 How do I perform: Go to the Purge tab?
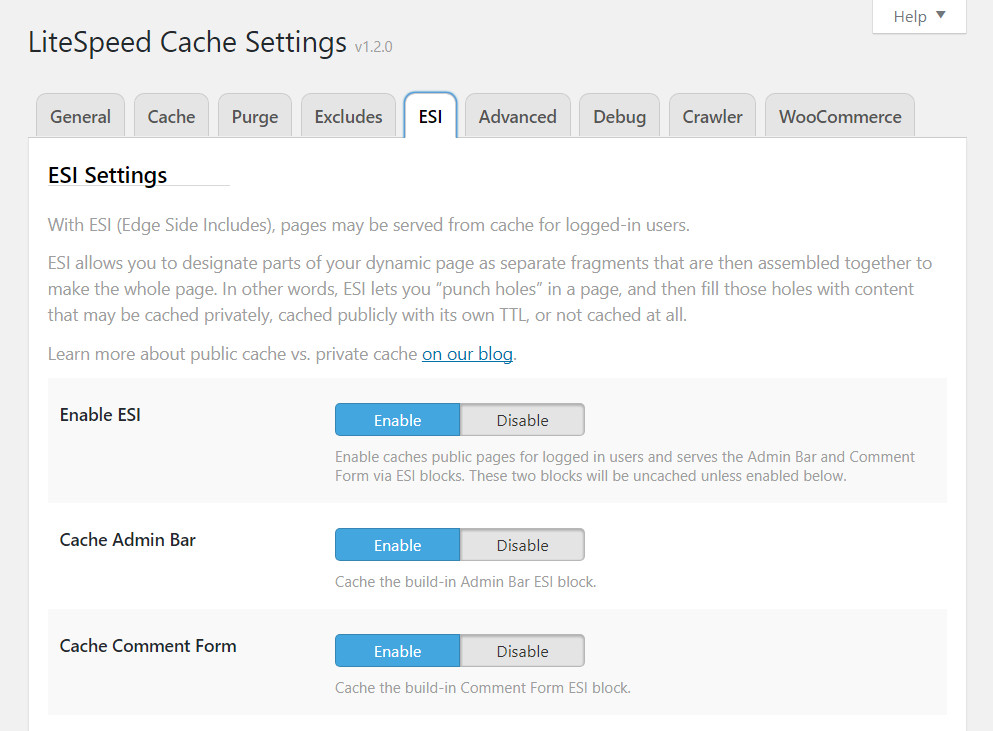(x=255, y=116)
